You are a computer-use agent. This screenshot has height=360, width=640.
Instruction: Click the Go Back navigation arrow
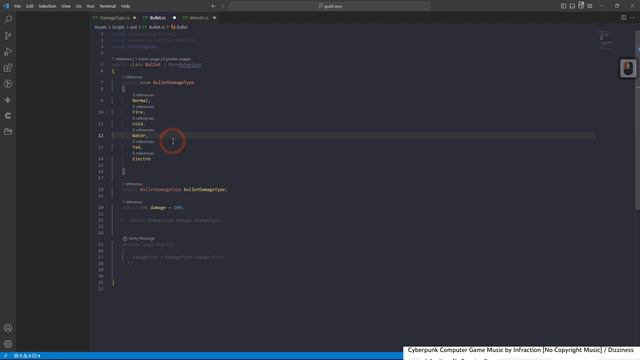[x=213, y=6]
